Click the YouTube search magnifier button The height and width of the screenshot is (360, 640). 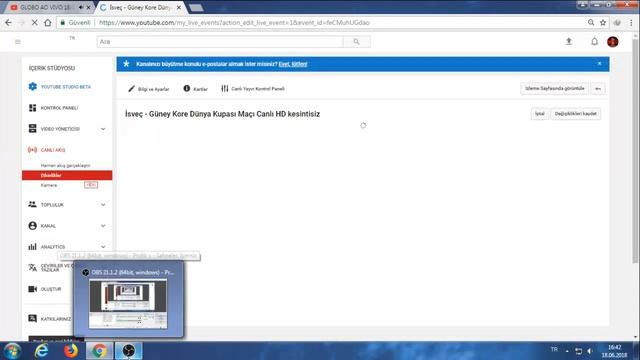point(356,42)
